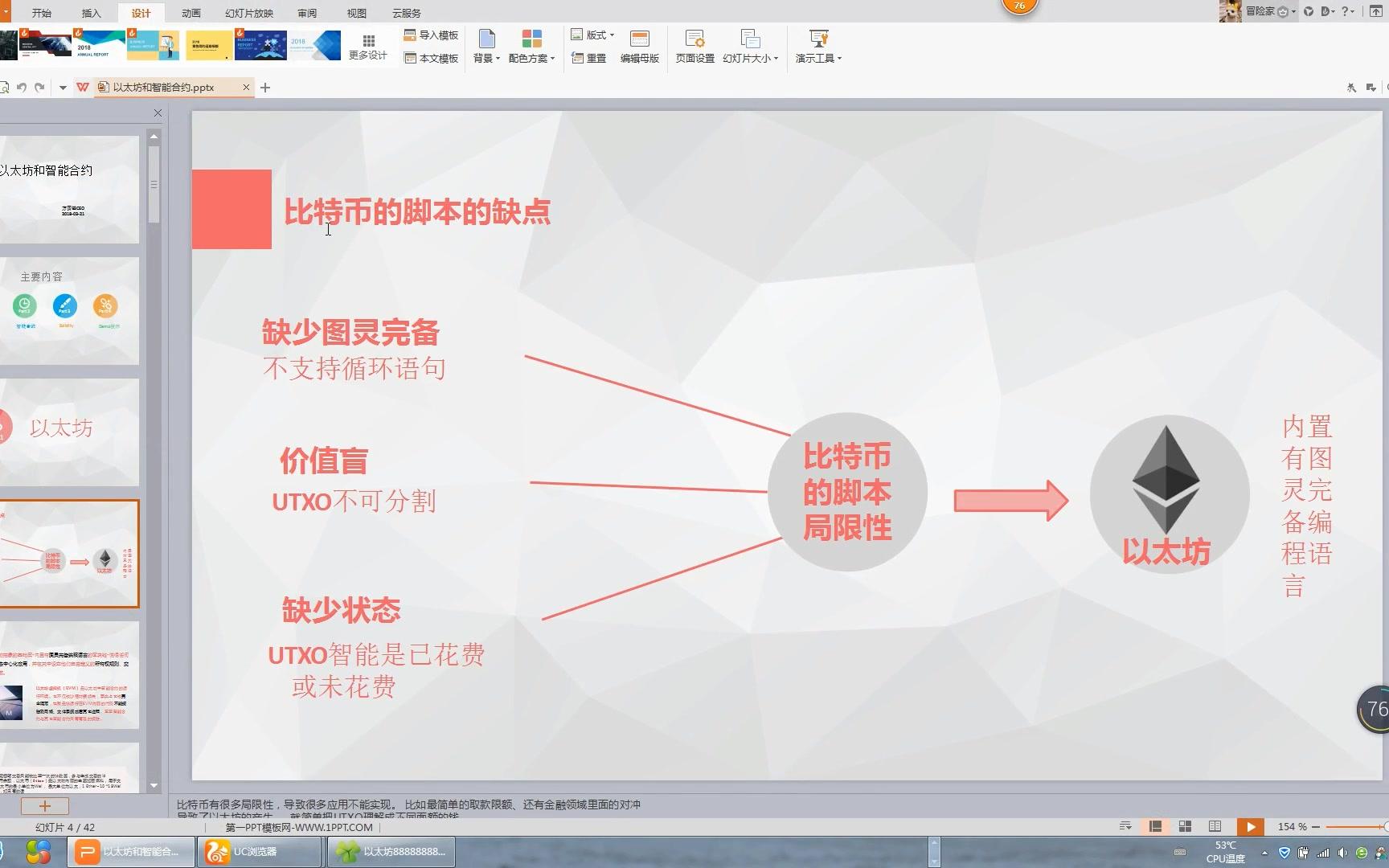Open the 幻灯片放映 ribbon tab
The width and height of the screenshot is (1389, 868).
pos(249,13)
